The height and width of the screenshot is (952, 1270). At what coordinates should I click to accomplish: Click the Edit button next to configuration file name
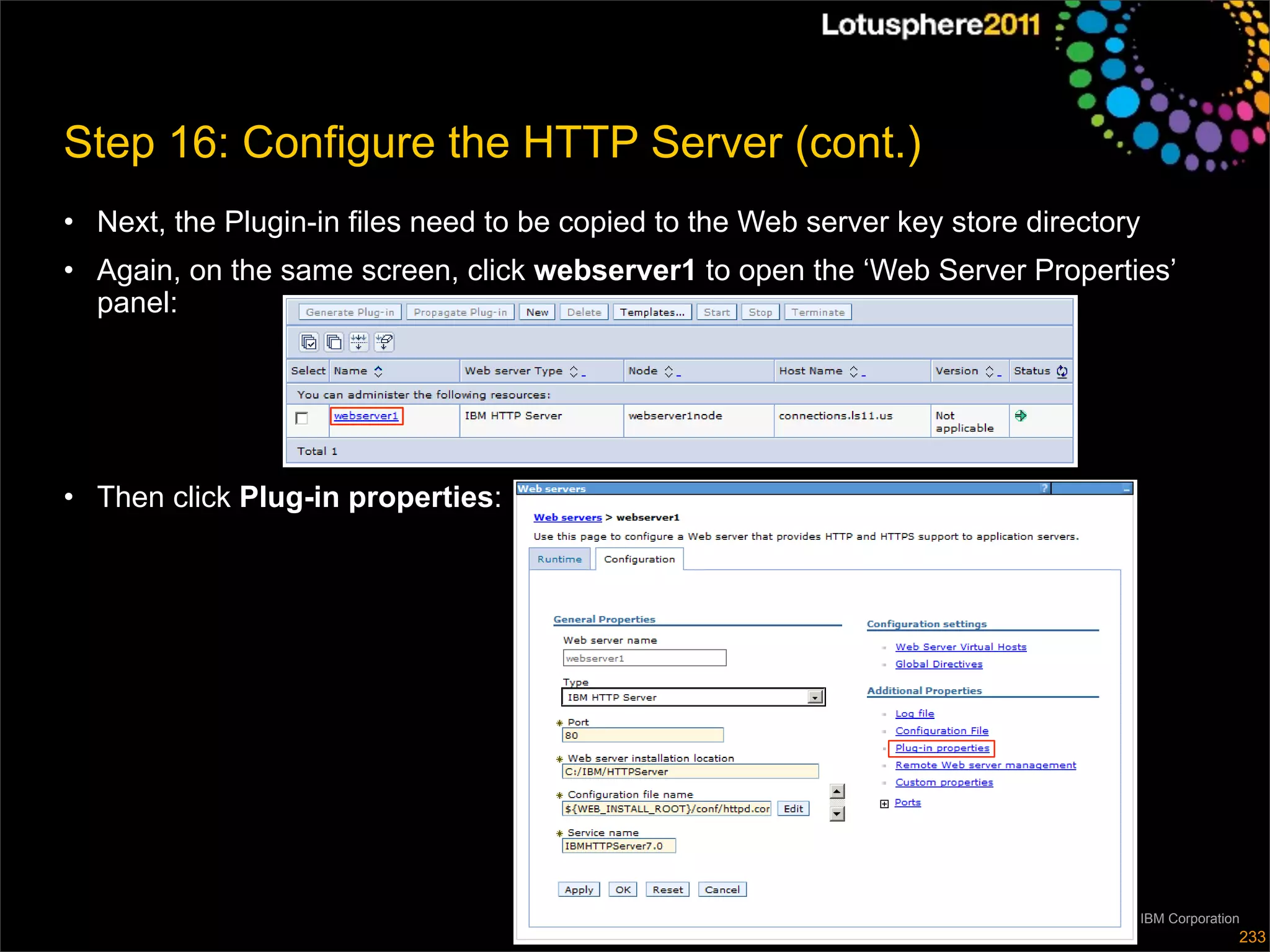[793, 809]
